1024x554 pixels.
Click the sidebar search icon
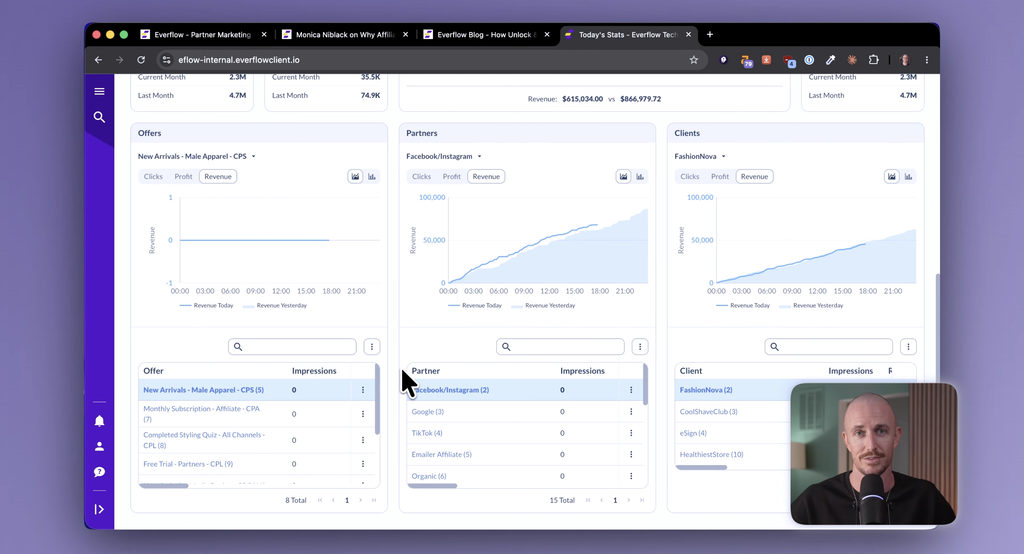click(x=99, y=117)
